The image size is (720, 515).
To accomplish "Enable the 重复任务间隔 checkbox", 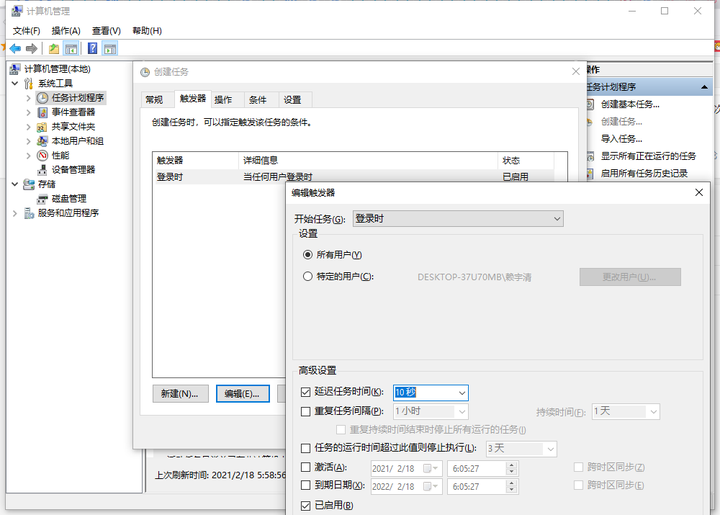I will [306, 411].
